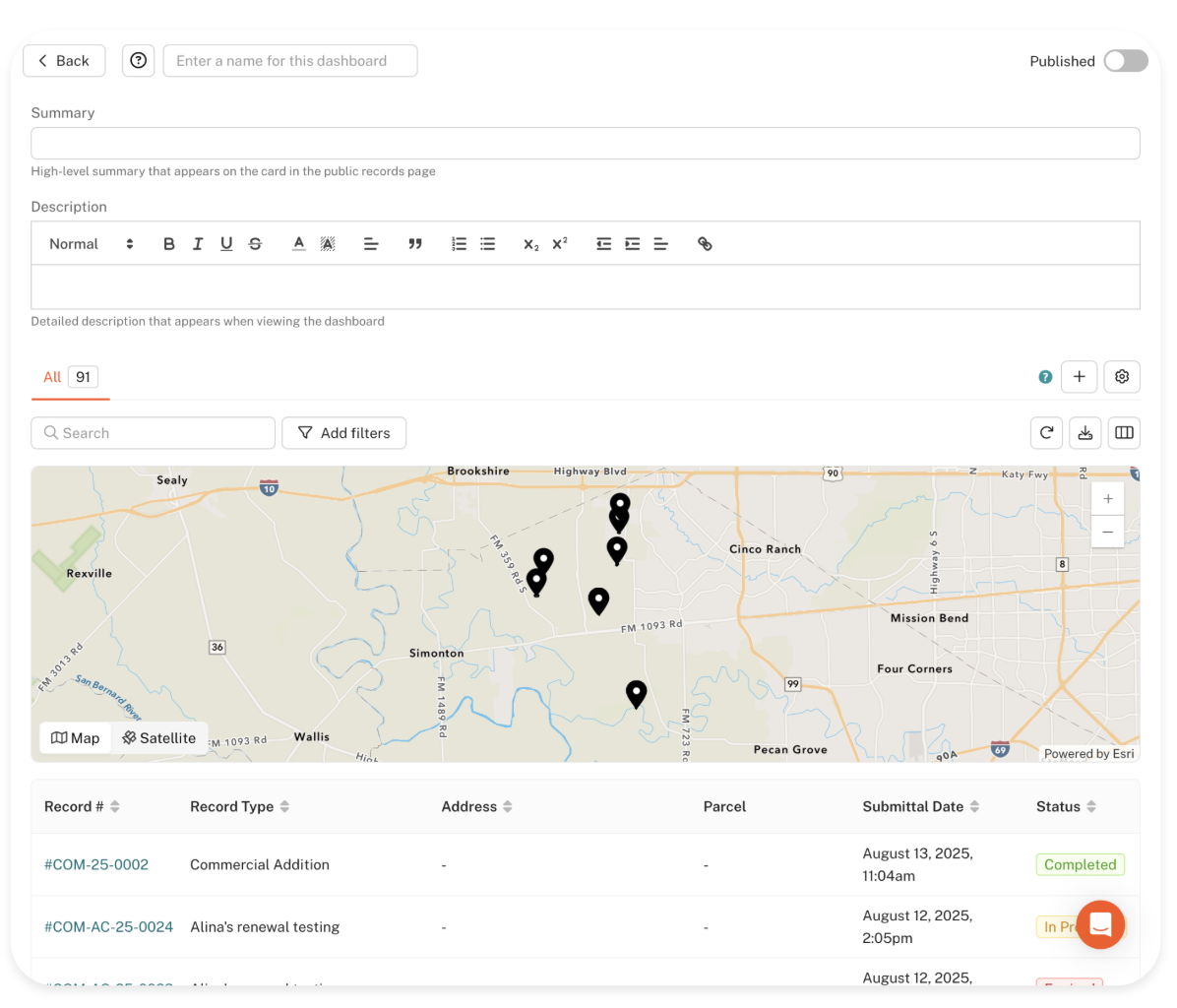The height and width of the screenshot is (1008, 1177).
Task: Insert blockquote in description
Action: click(415, 244)
